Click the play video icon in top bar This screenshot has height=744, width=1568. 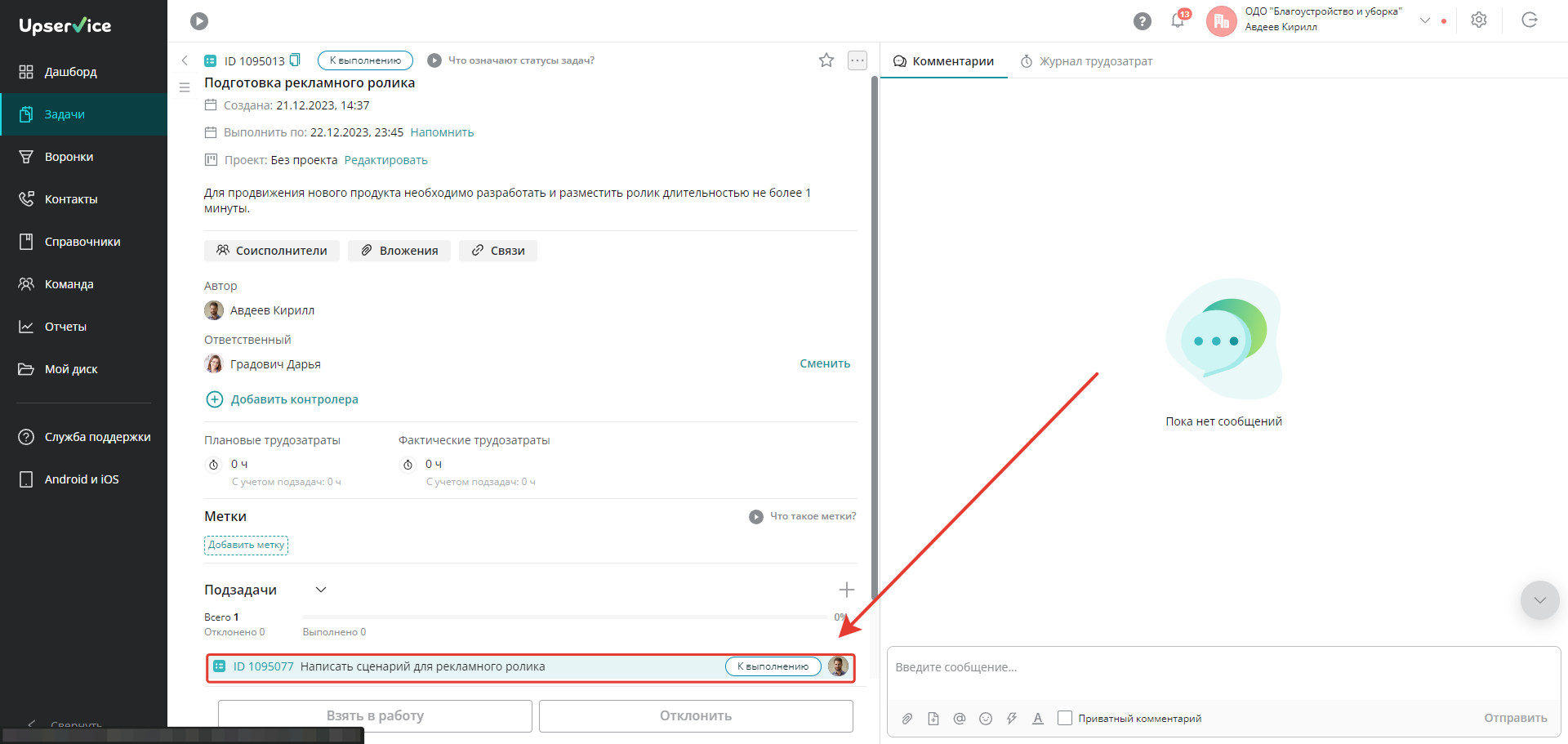tap(199, 21)
